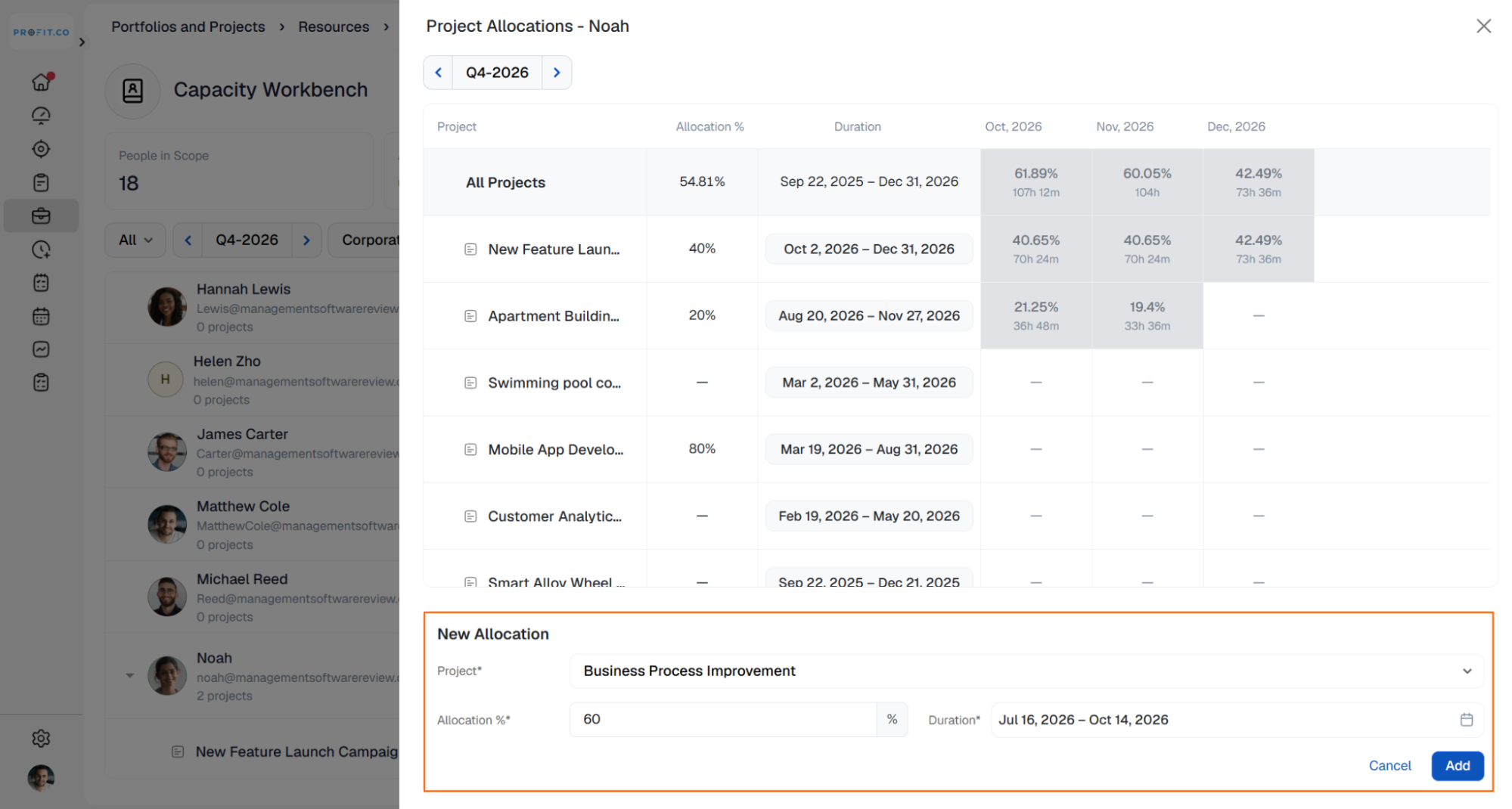
Task: Click project icon beside New Feature Laun...
Action: click(x=470, y=250)
